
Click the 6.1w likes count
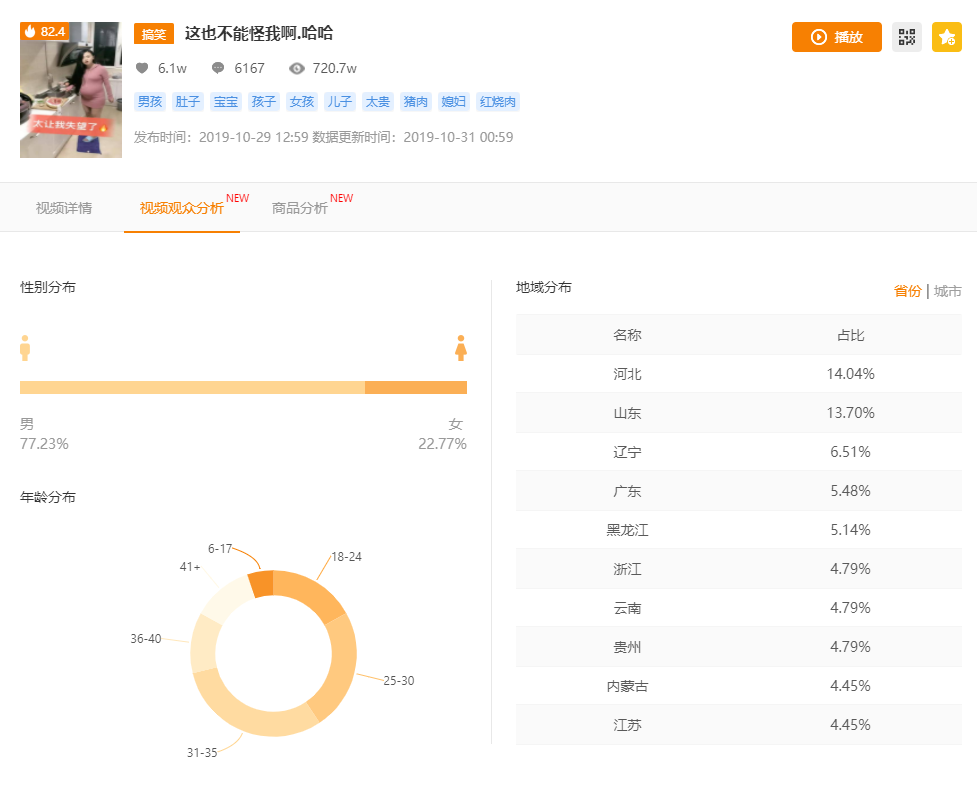[x=172, y=68]
